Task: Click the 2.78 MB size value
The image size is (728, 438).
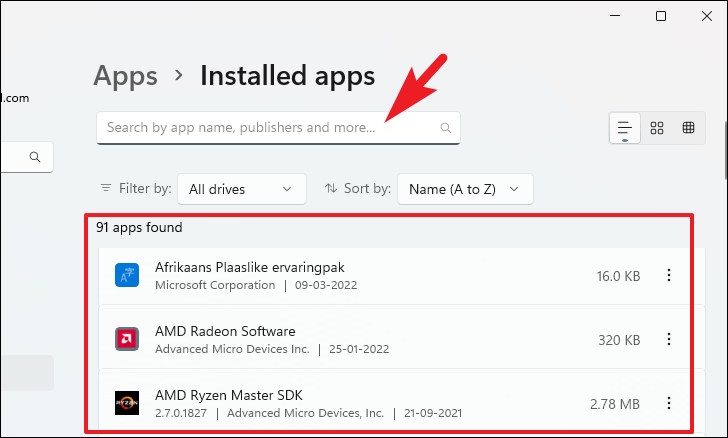Action: pos(615,404)
